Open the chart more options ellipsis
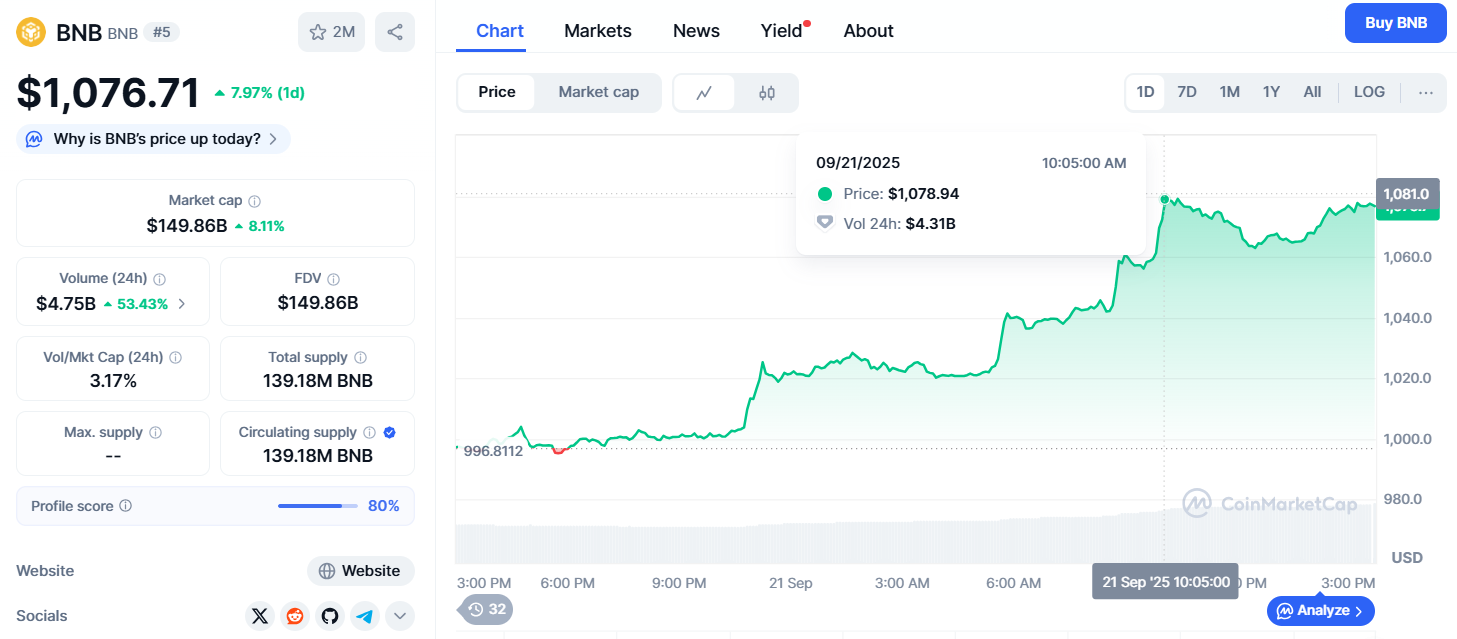The image size is (1457, 639). pyautogui.click(x=1426, y=92)
